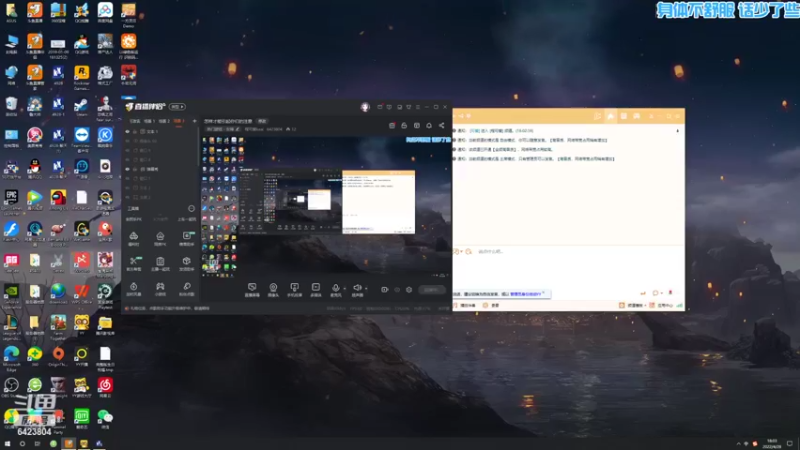
Task: Expand the emoji dropdown arrow in chat window
Action: pos(462,252)
